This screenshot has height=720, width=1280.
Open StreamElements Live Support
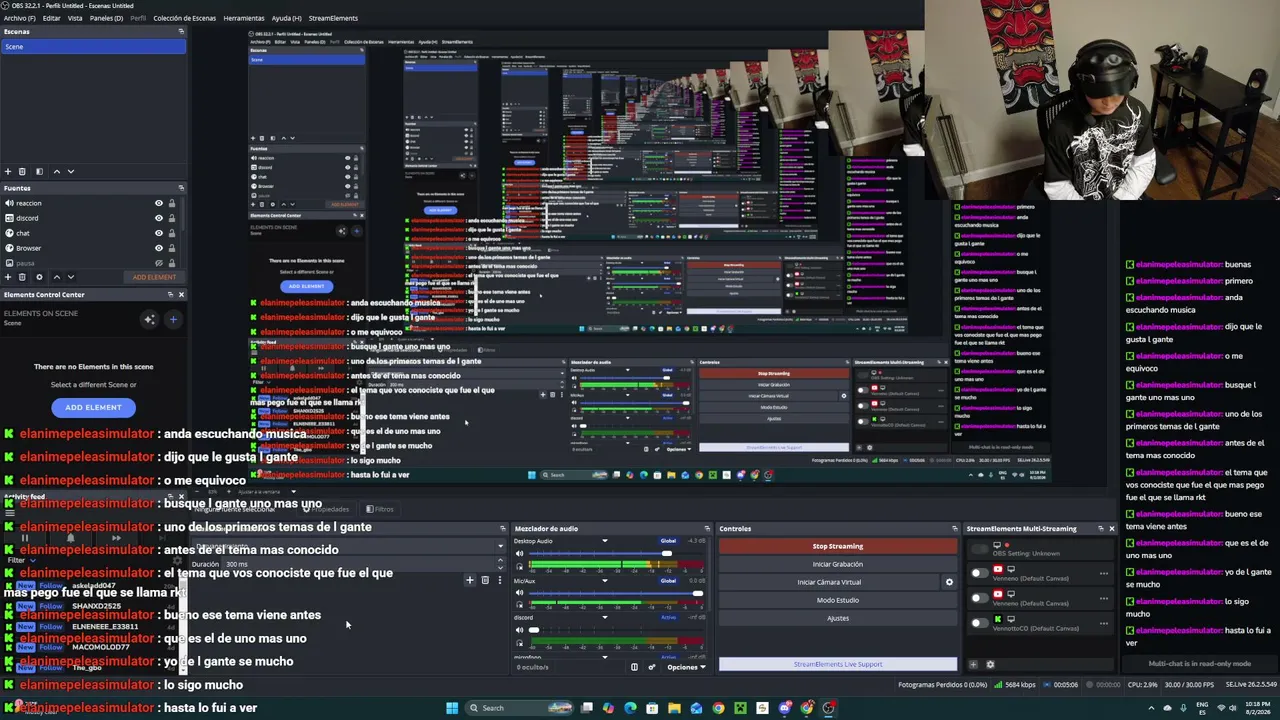838,664
